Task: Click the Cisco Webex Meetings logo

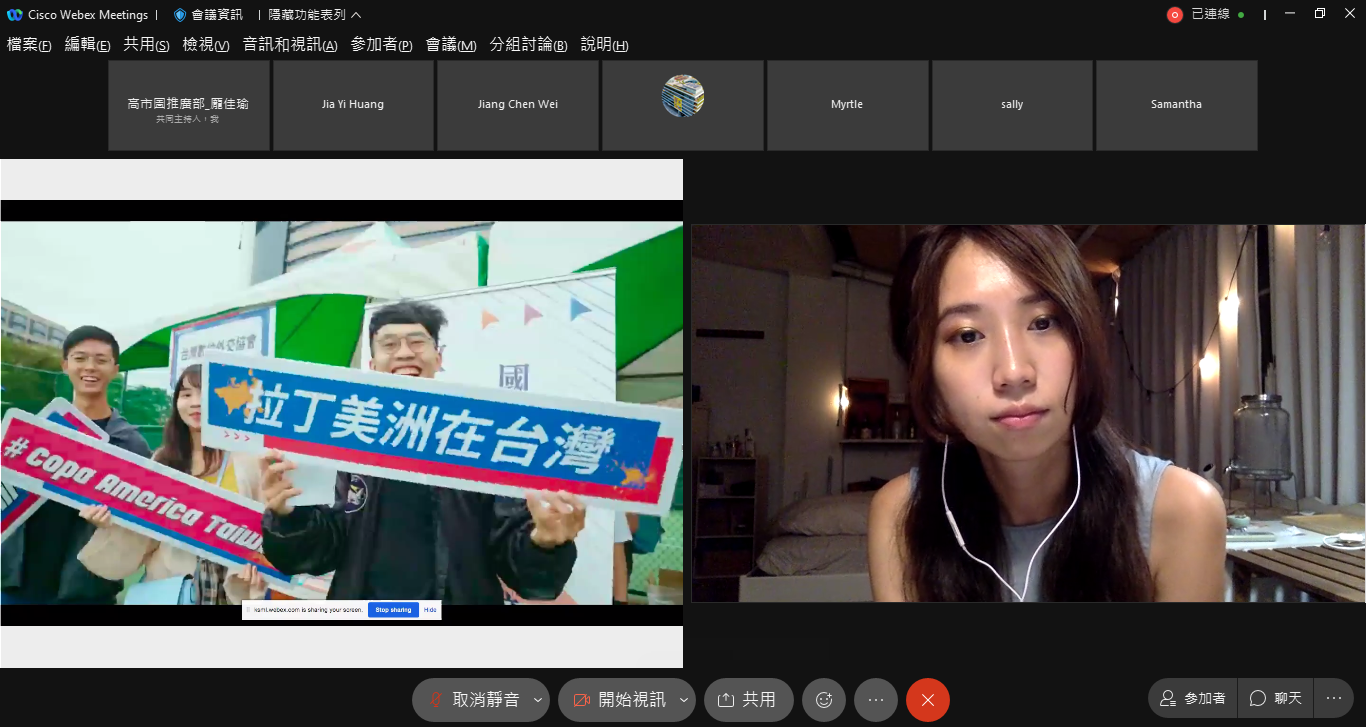Action: [14, 15]
